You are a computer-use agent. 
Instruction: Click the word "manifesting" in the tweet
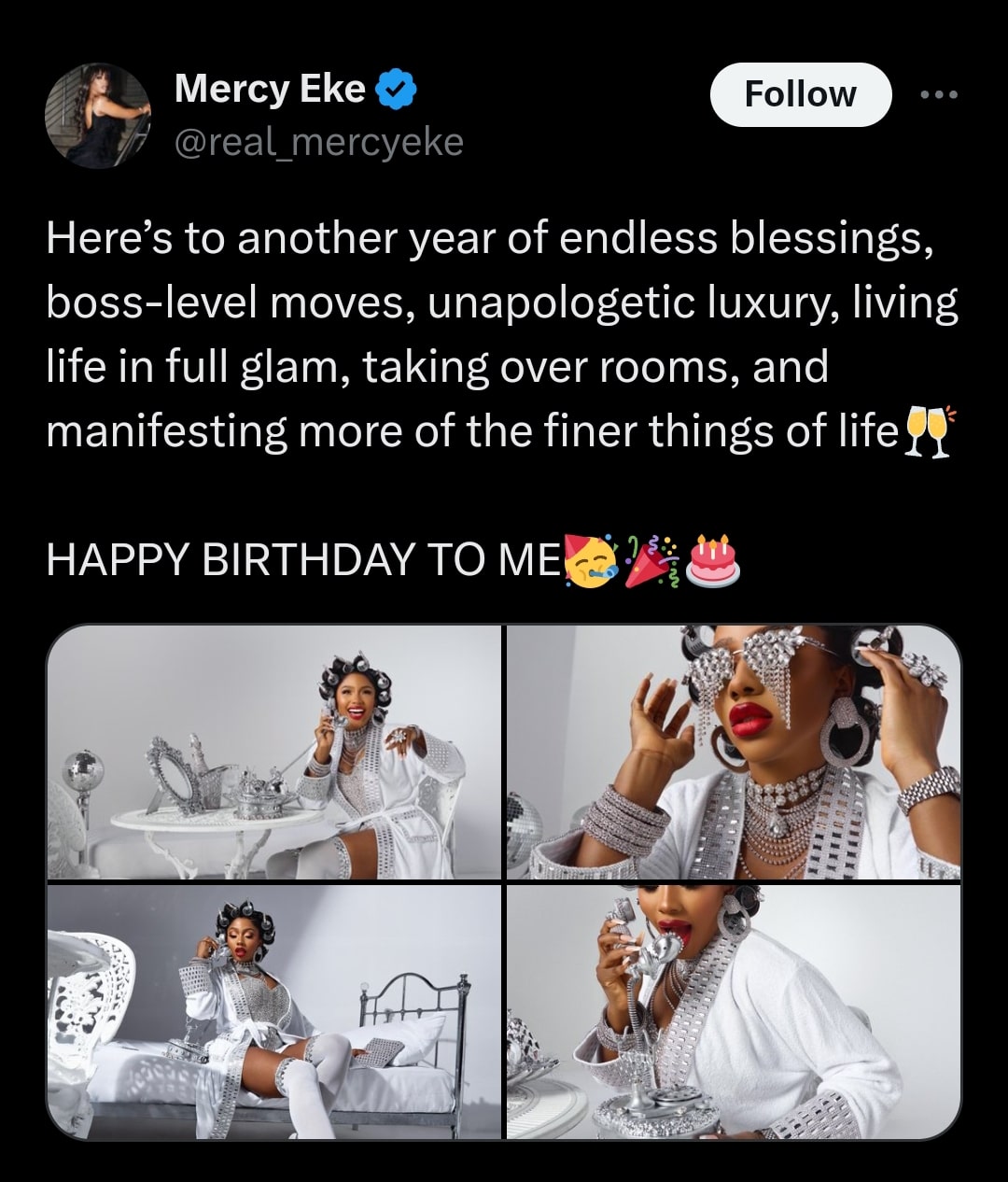tap(166, 431)
